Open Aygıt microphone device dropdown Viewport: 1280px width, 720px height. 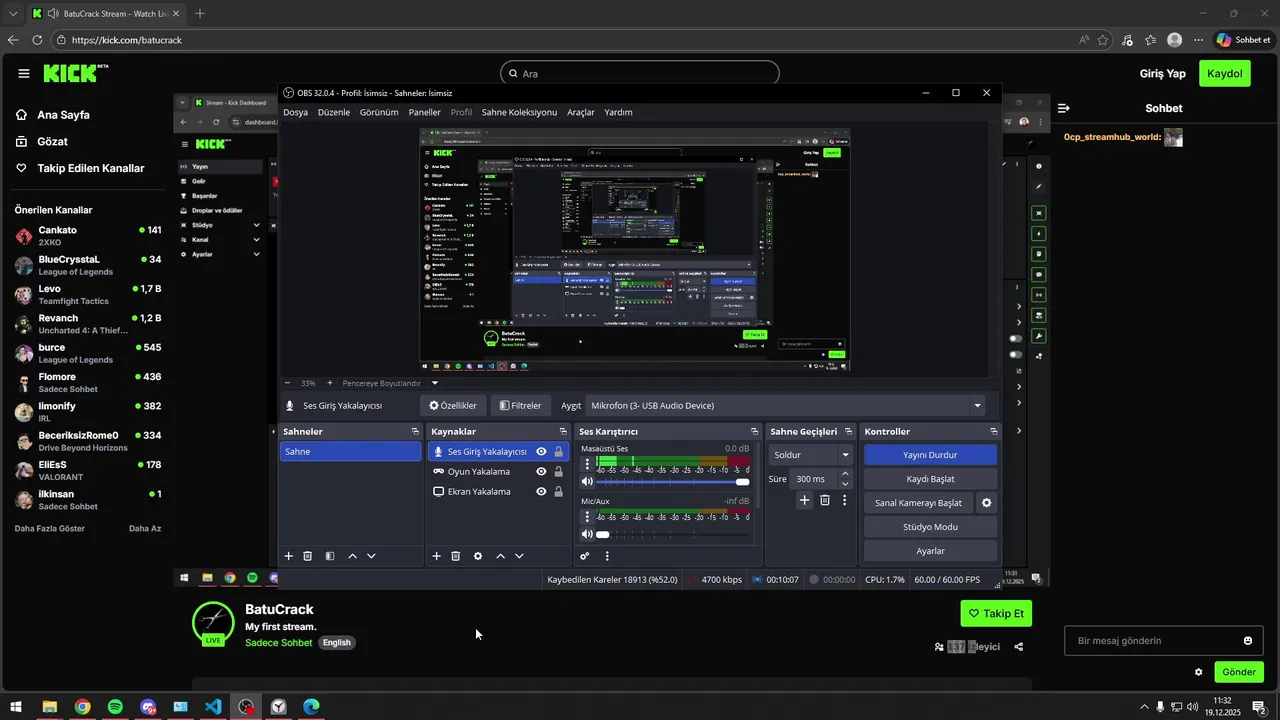click(x=785, y=406)
